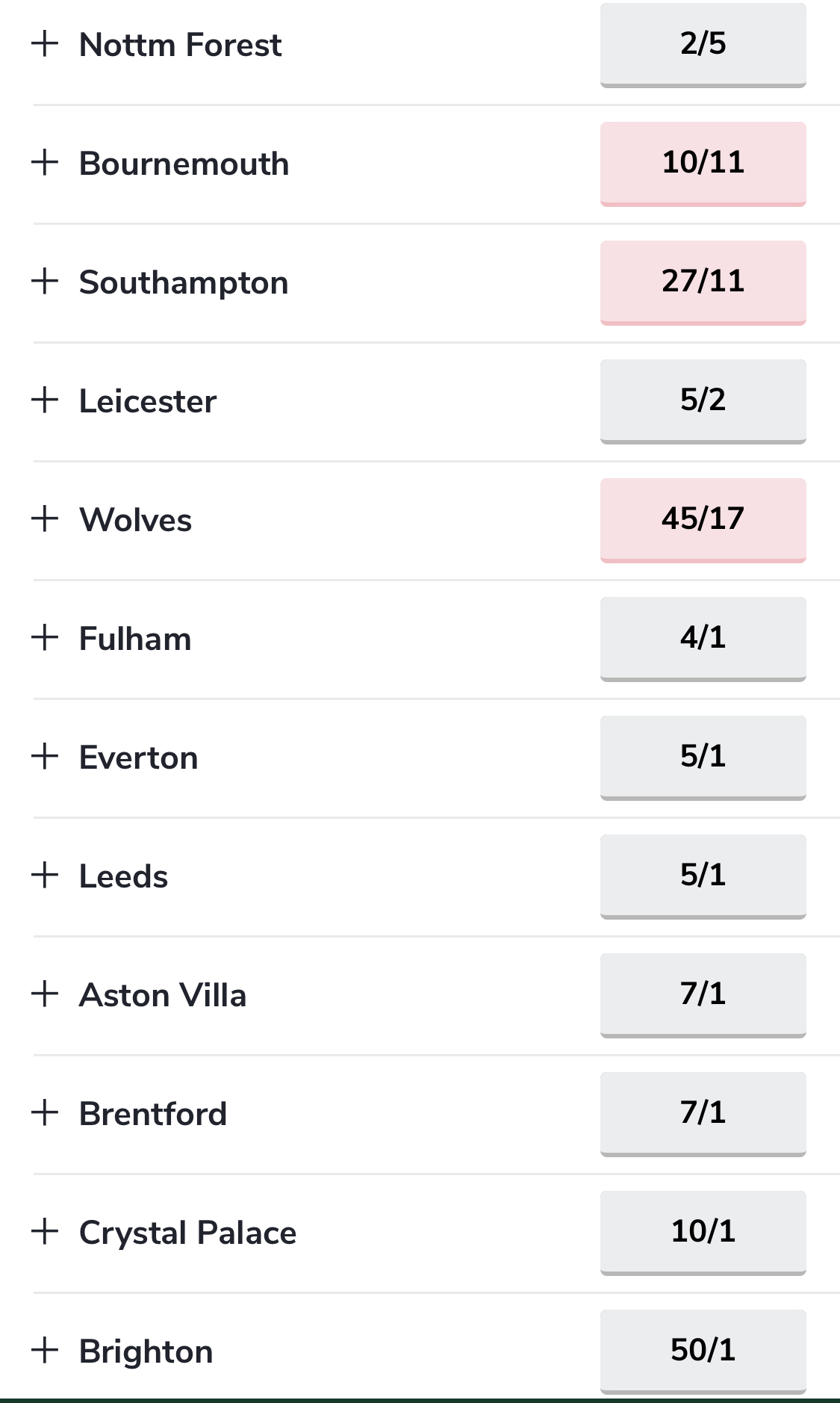Screen dimensions: 840x1403
Task: Choose the 10/1 odds for Crystal Palace
Action: 703,1233
